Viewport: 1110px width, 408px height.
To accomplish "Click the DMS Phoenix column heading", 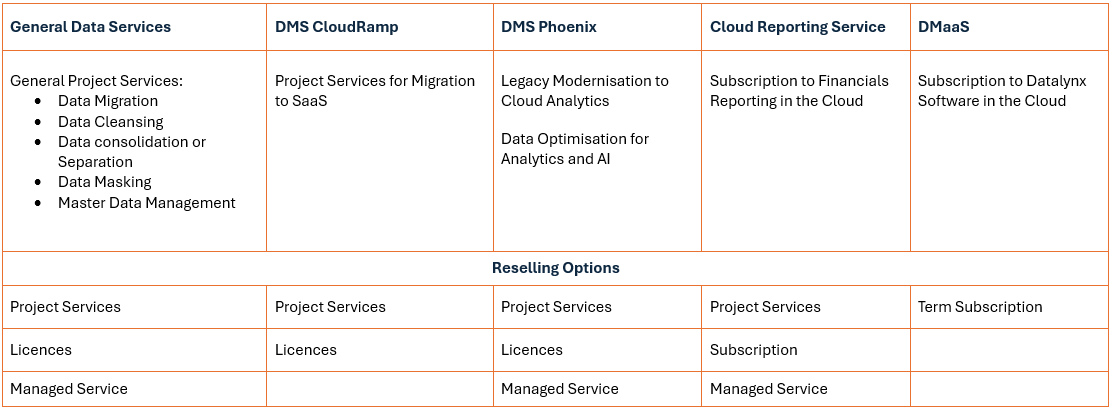I will [549, 27].
